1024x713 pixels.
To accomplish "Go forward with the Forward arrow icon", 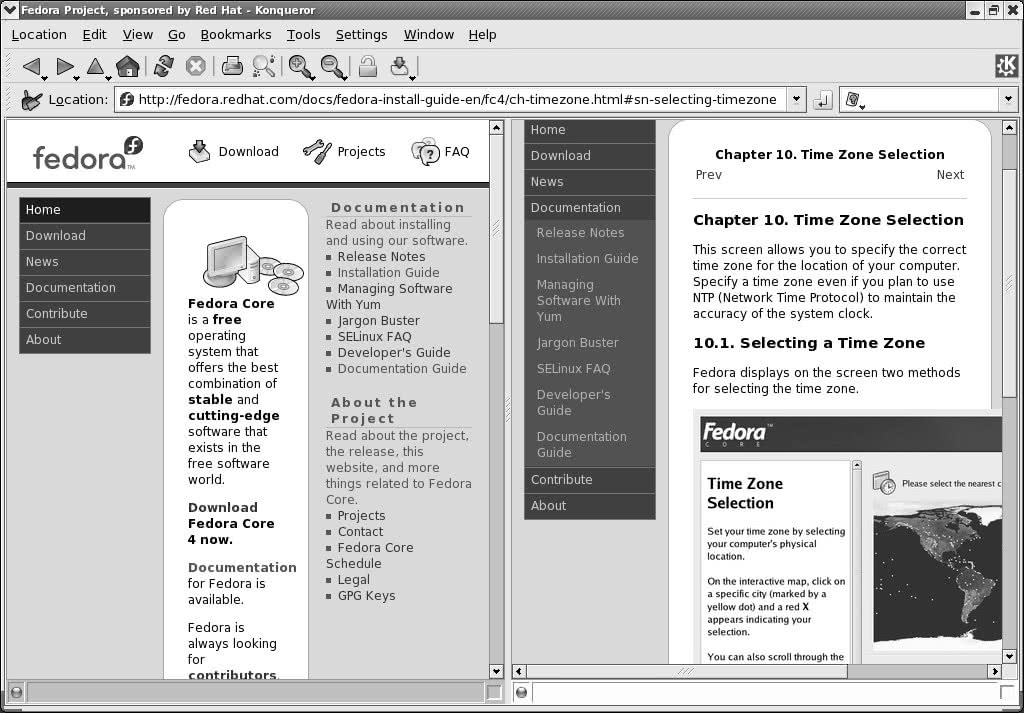I will coord(64,66).
